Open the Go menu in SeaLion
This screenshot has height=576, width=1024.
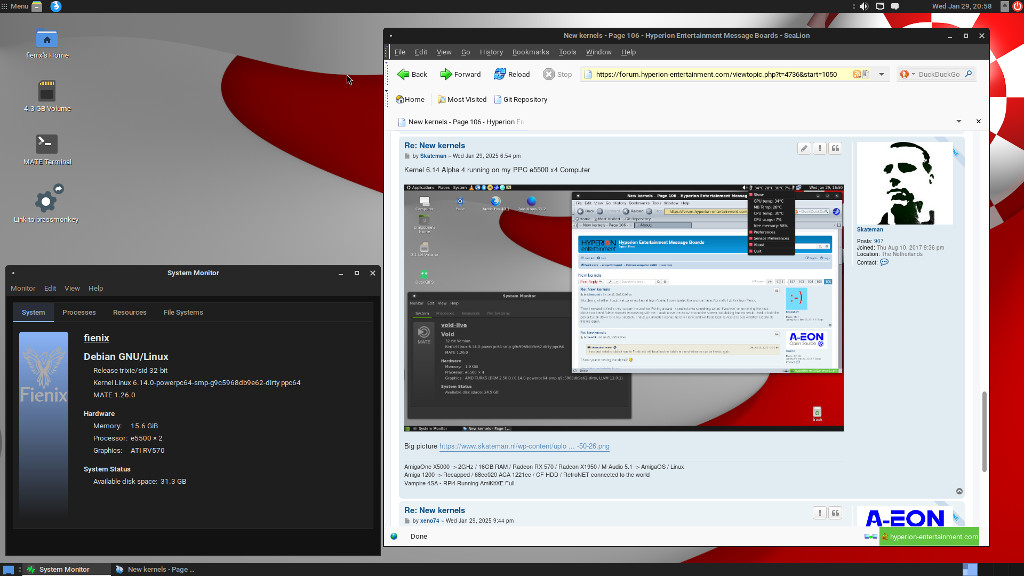[x=466, y=52]
